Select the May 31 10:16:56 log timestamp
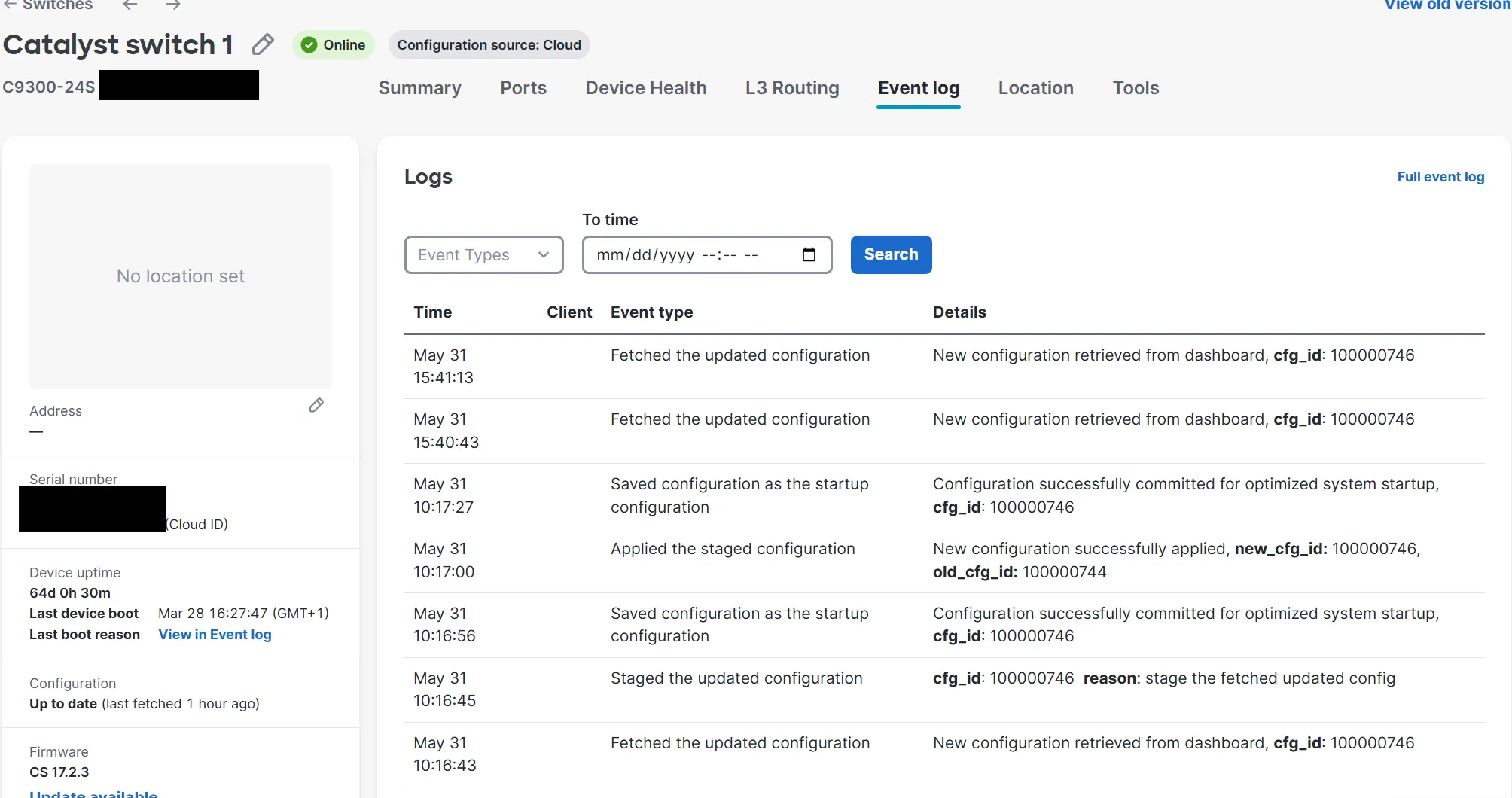This screenshot has width=1512, height=798. coord(444,625)
